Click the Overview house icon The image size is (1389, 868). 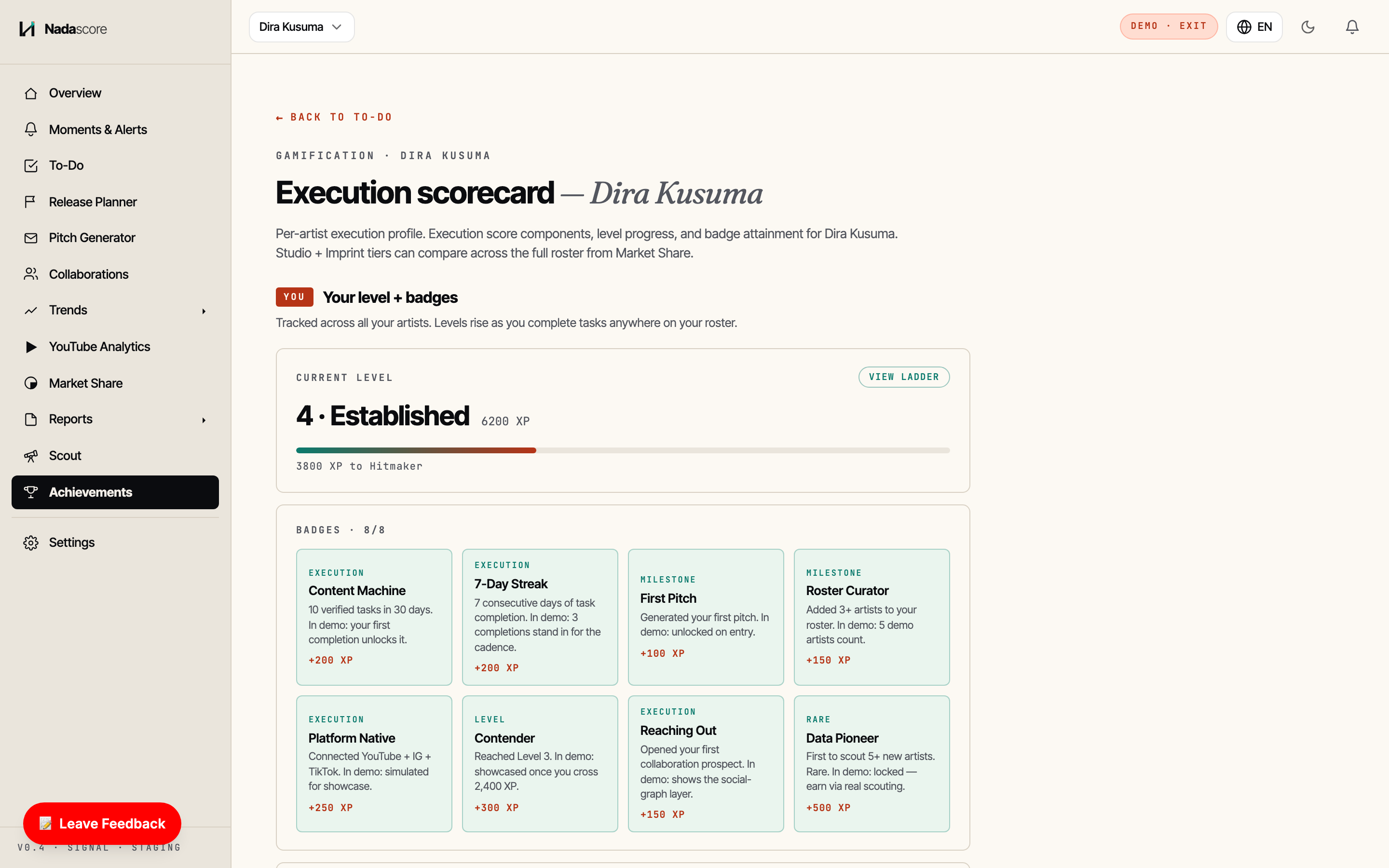point(31,93)
